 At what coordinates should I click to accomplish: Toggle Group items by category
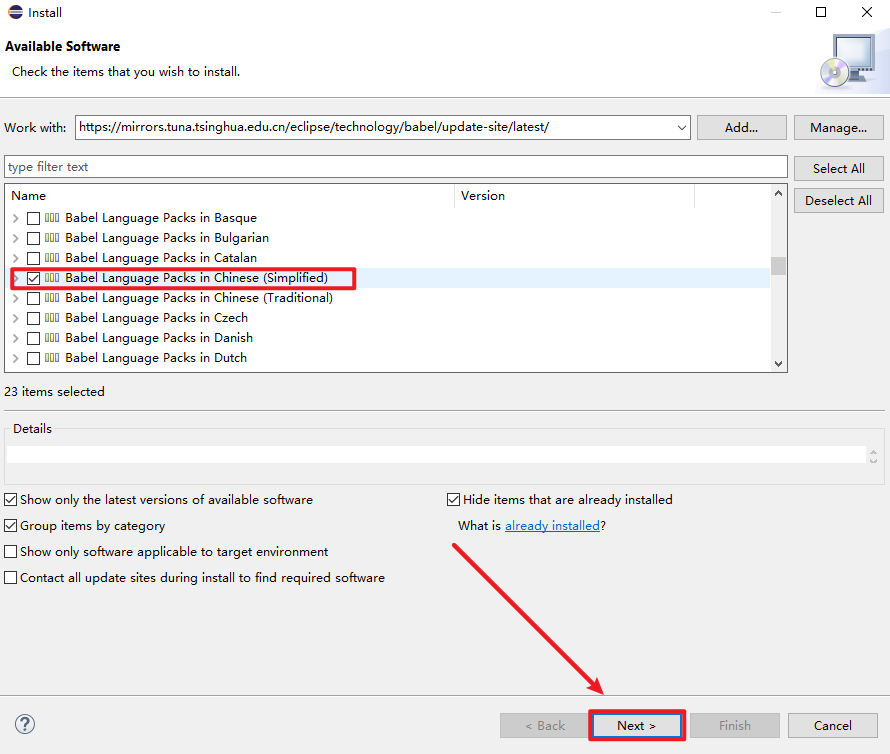[x=11, y=526]
